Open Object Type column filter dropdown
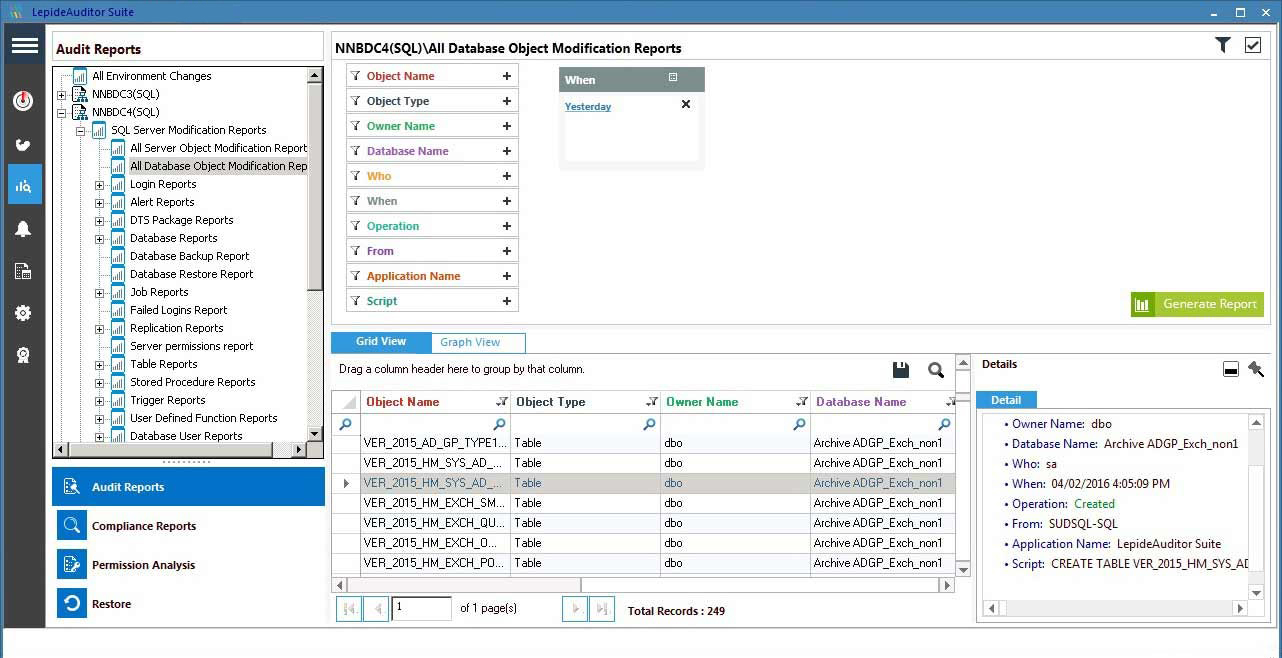 tap(651, 402)
